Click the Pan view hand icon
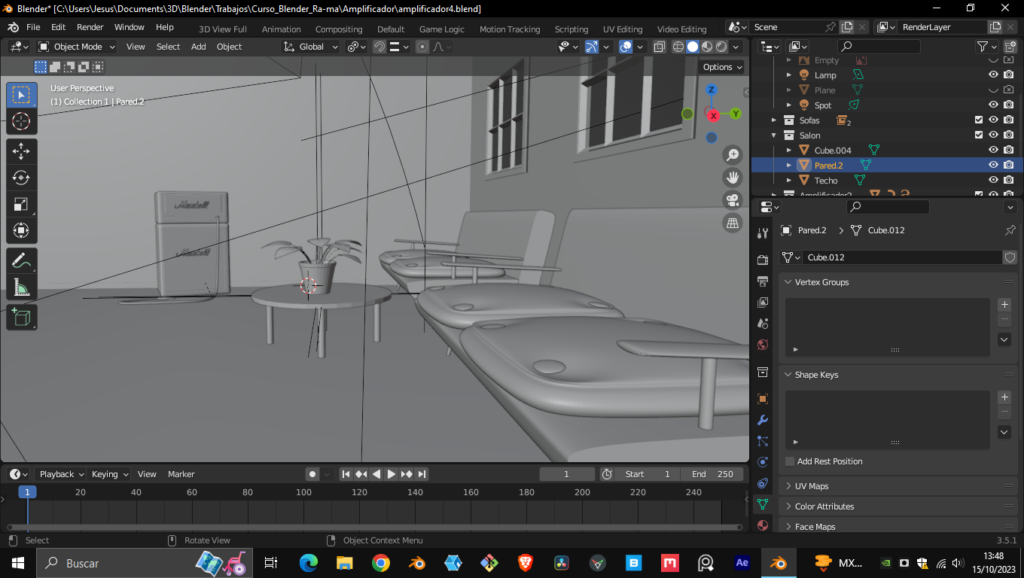Image resolution: width=1024 pixels, height=578 pixels. (x=733, y=178)
